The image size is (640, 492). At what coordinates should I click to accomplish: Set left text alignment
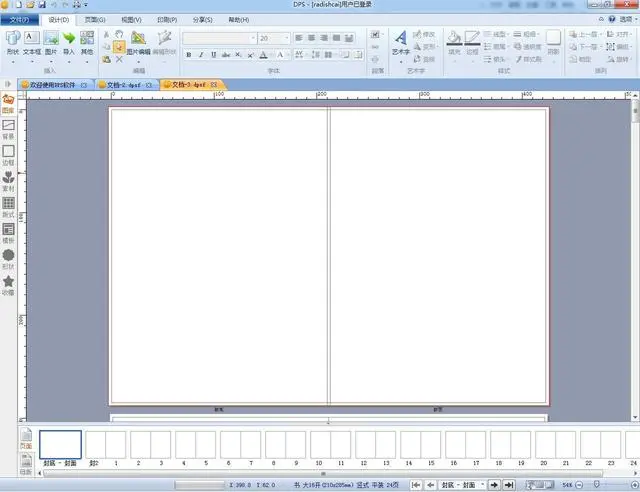click(299, 38)
